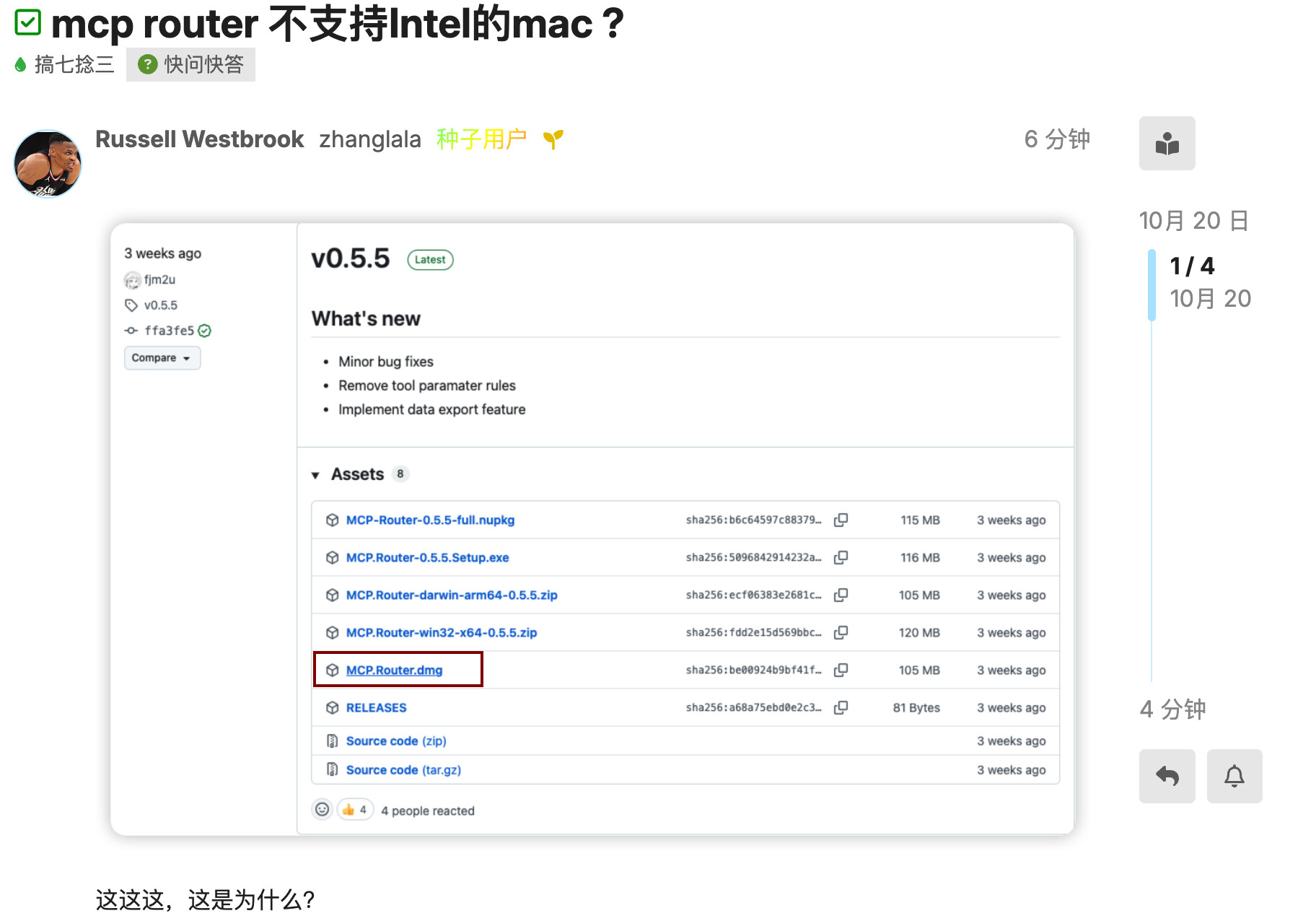
Task: Click the 6 分钟 post timestamp
Action: 1057,139
